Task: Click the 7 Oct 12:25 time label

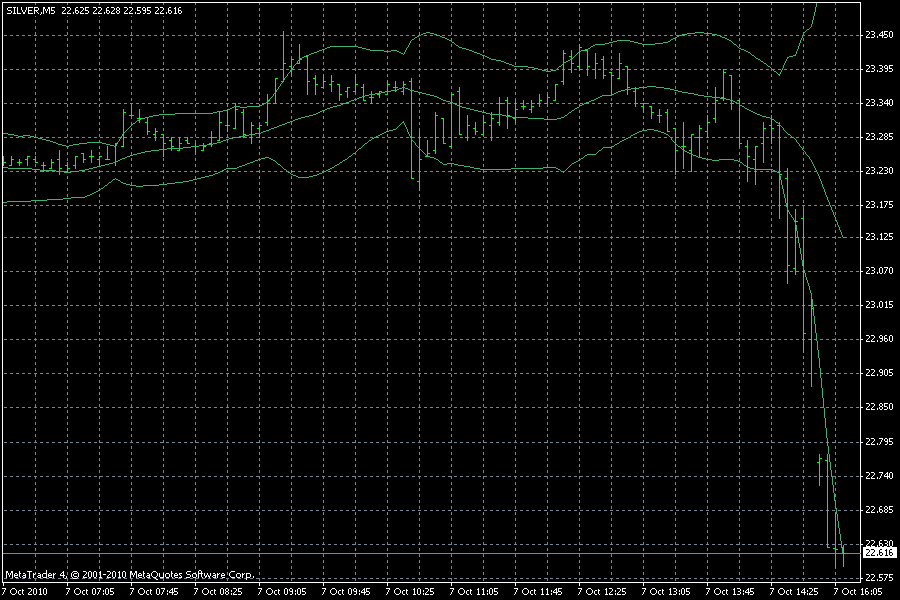Action: point(602,591)
